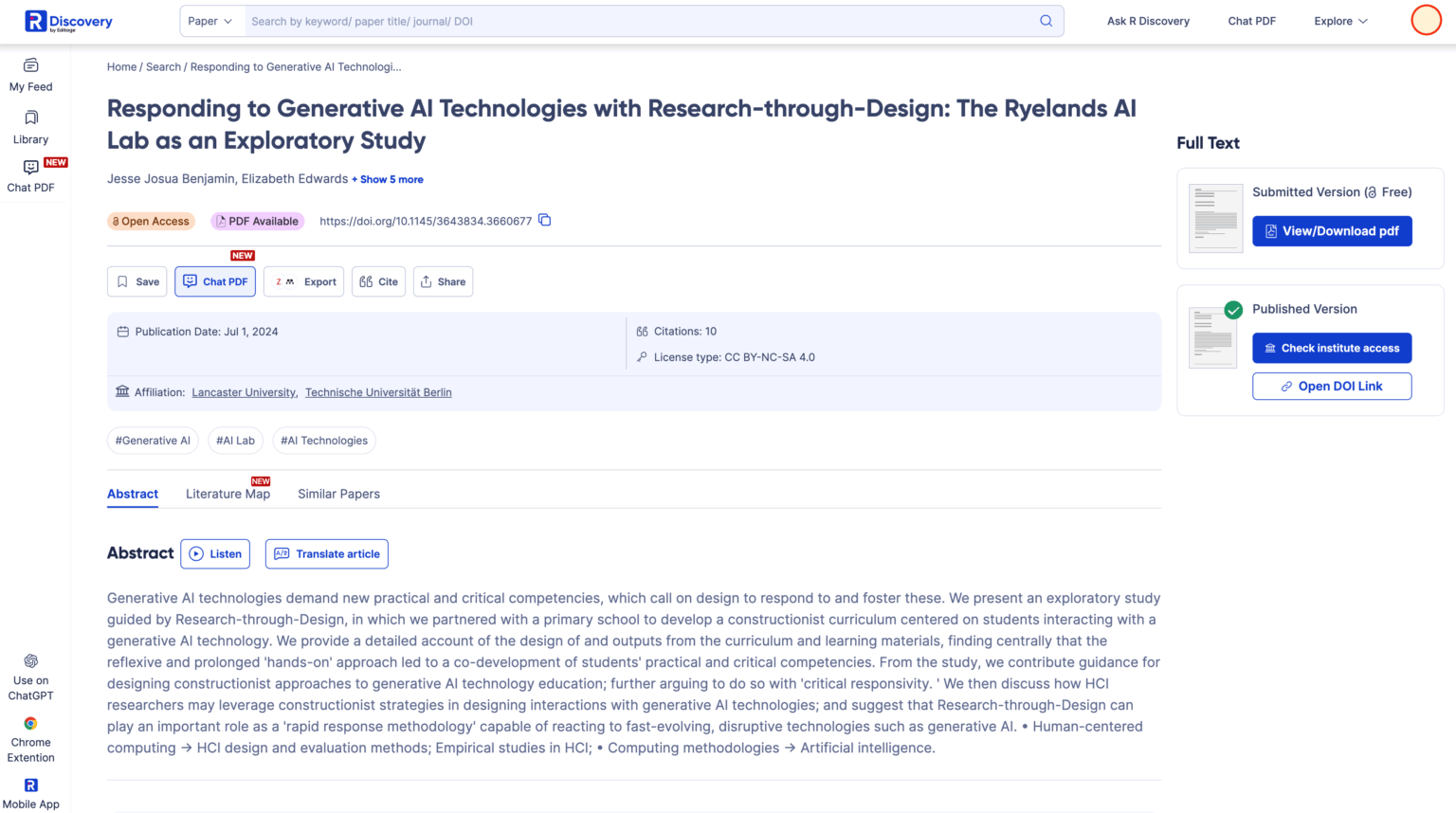Switch to the Literature Map tab
This screenshot has width=1456, height=813.
coord(227,494)
